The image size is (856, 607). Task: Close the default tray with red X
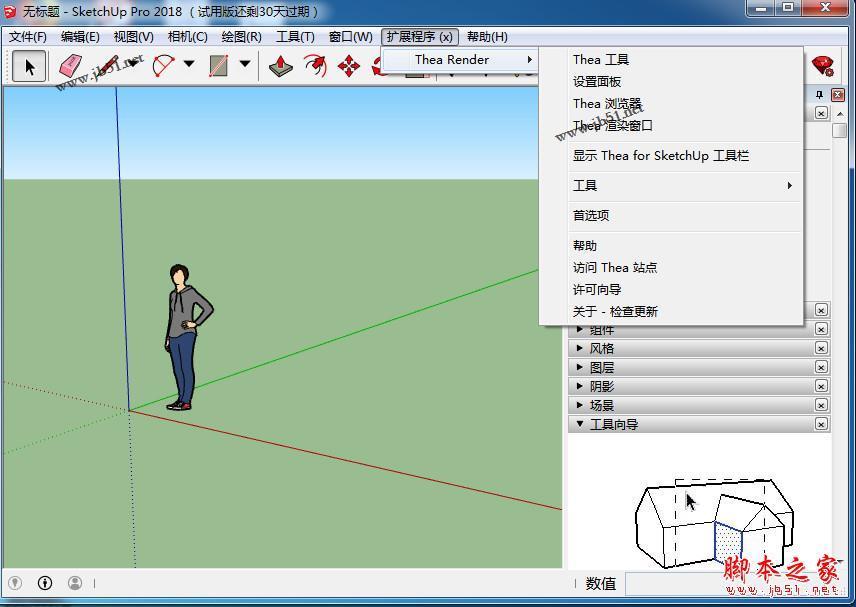tap(838, 94)
